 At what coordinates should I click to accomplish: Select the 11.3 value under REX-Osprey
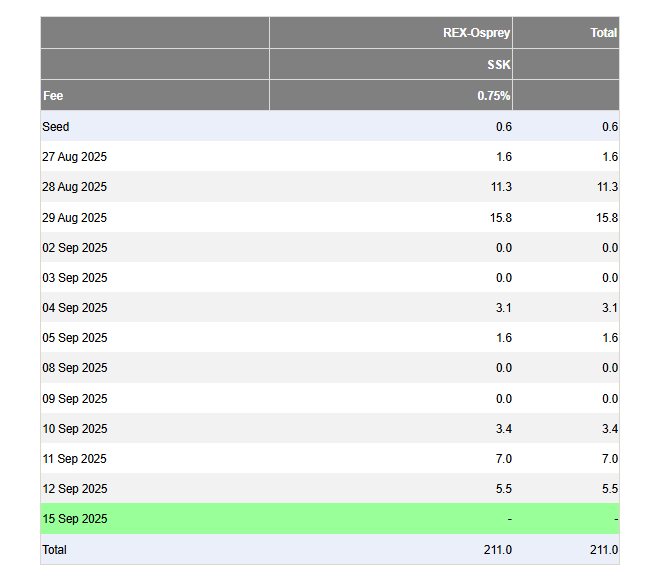pyautogui.click(x=501, y=187)
